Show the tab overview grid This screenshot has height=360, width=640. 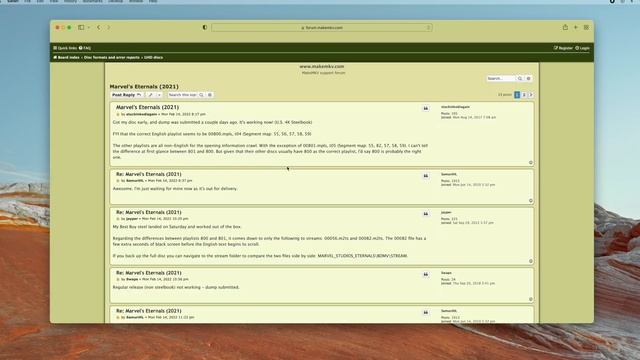coord(586,27)
